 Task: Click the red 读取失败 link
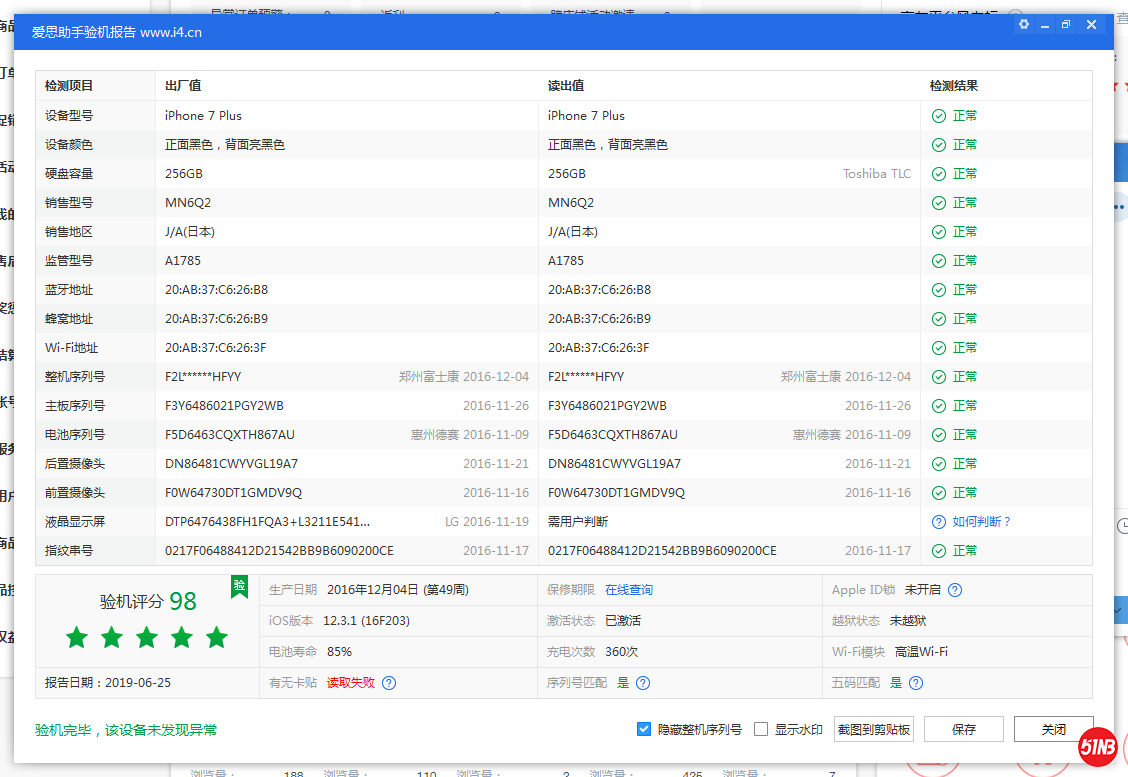click(351, 682)
